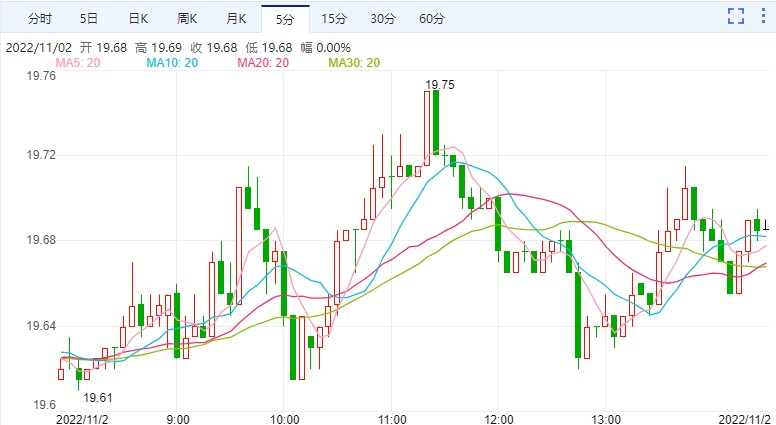This screenshot has width=776, height=425.
Task: Click the tall green candle below 19.75
Action: [436, 122]
